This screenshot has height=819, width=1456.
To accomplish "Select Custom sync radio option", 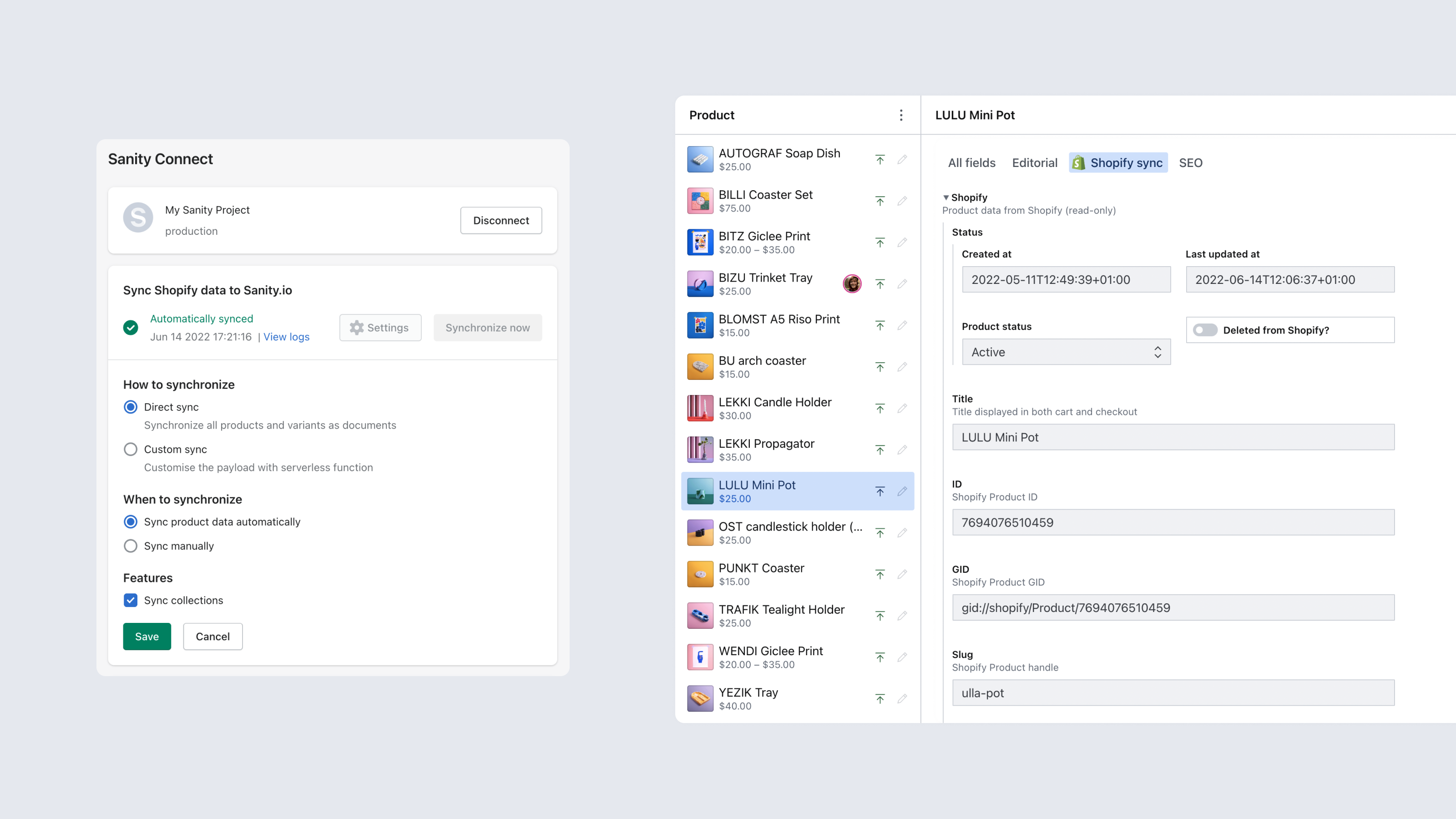I will pyautogui.click(x=131, y=450).
